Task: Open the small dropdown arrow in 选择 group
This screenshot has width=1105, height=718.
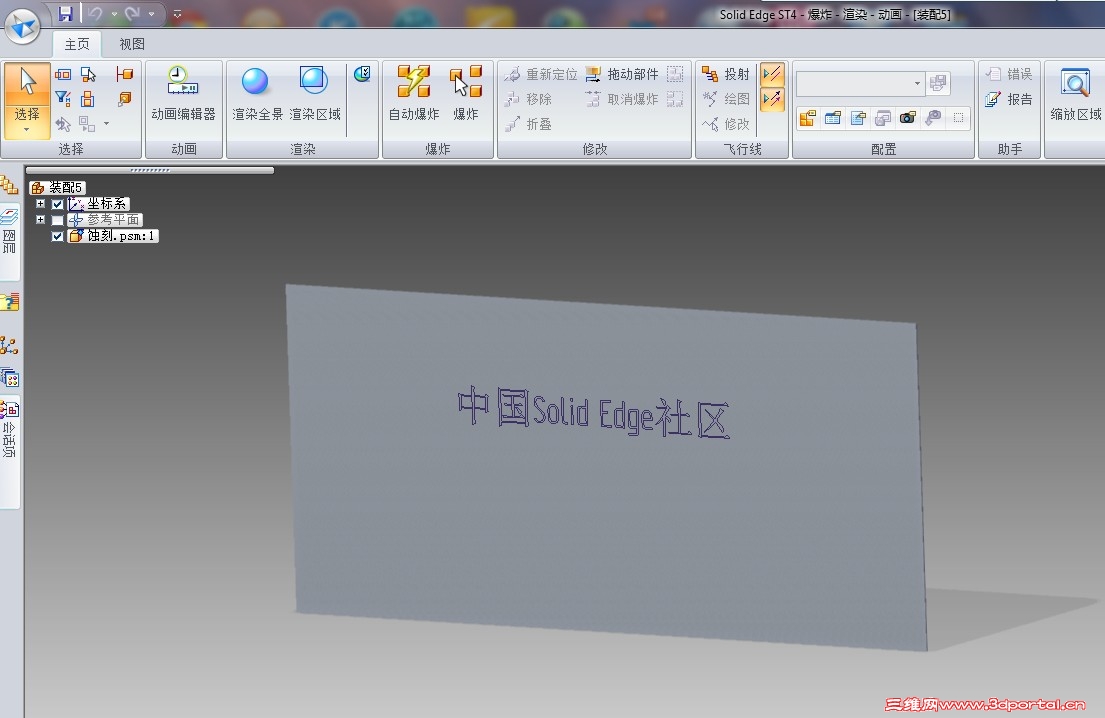Action: pos(106,124)
